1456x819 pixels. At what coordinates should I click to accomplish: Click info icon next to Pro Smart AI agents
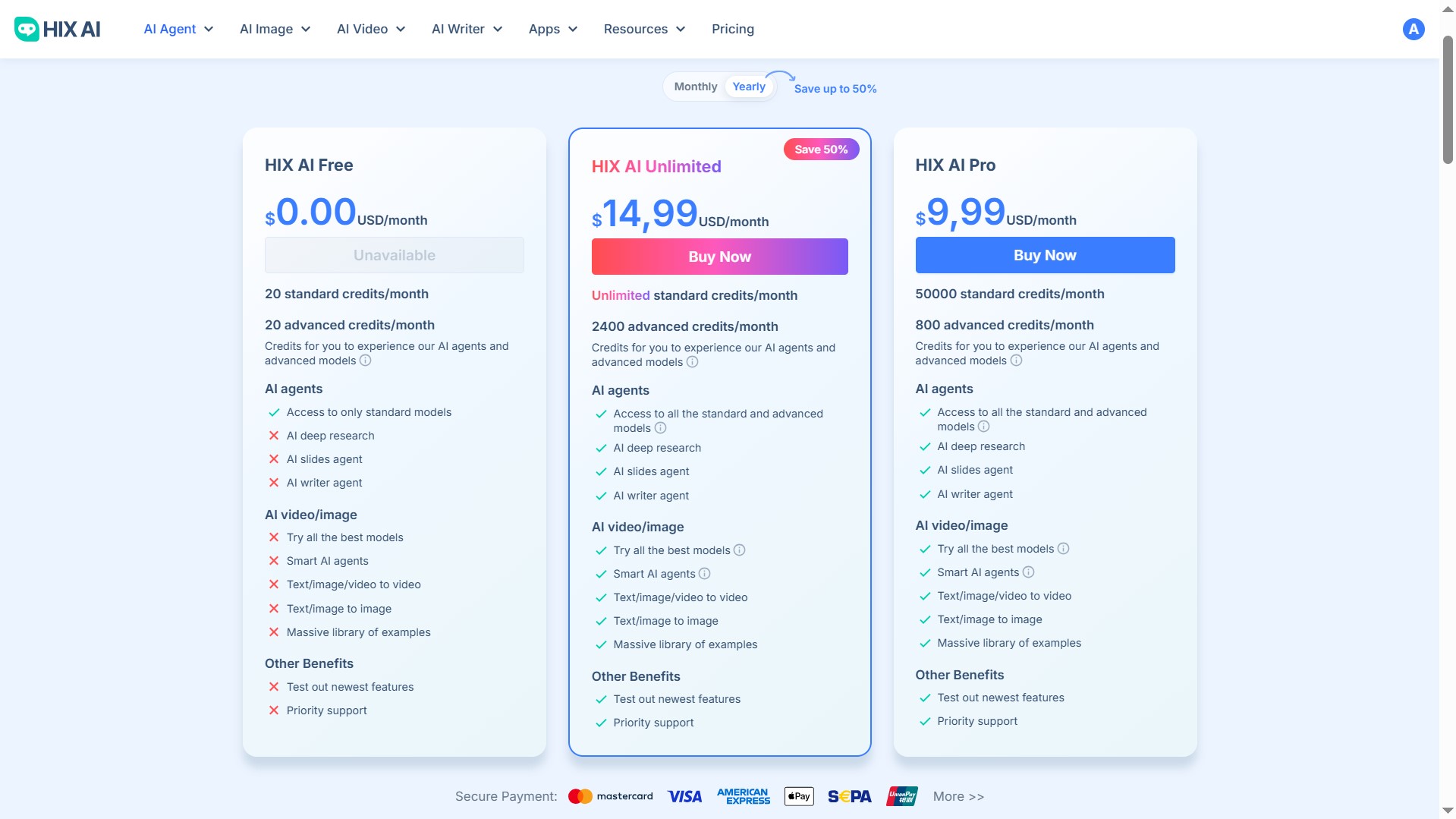1028,572
